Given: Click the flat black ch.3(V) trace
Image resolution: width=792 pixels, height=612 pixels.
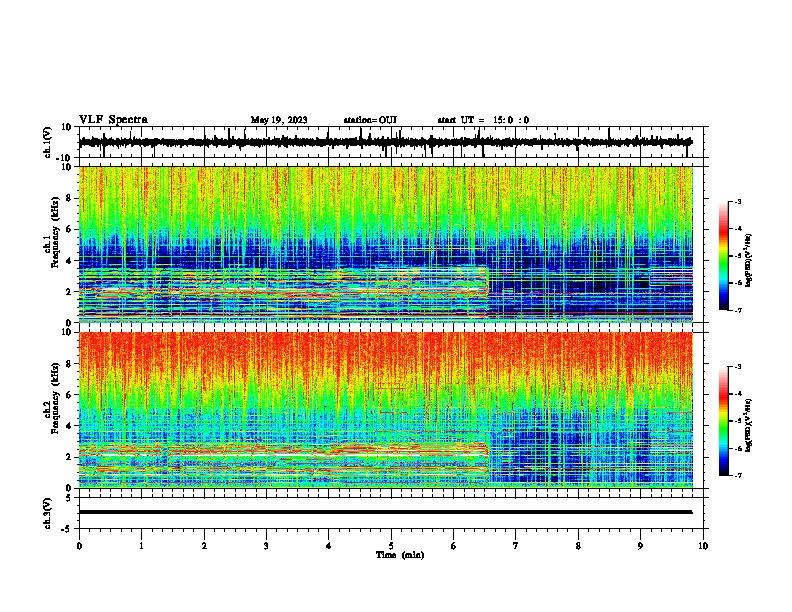Looking at the screenshot, I should click(x=385, y=512).
